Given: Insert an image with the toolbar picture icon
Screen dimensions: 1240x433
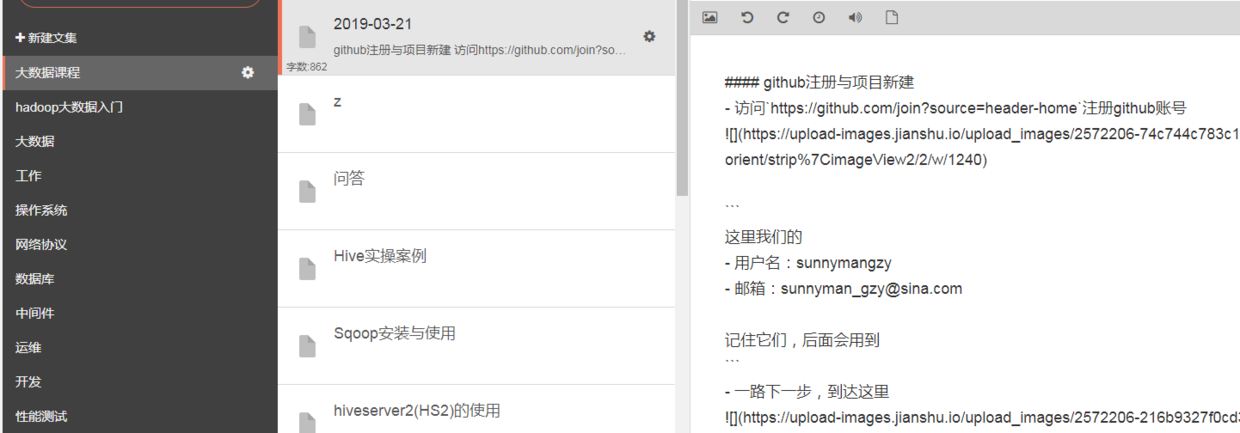Looking at the screenshot, I should [710, 17].
